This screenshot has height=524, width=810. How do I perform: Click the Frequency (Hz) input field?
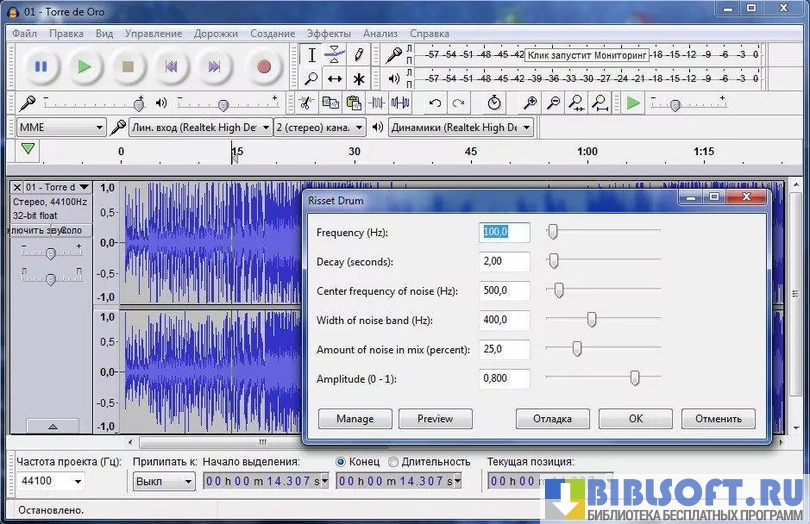(504, 232)
